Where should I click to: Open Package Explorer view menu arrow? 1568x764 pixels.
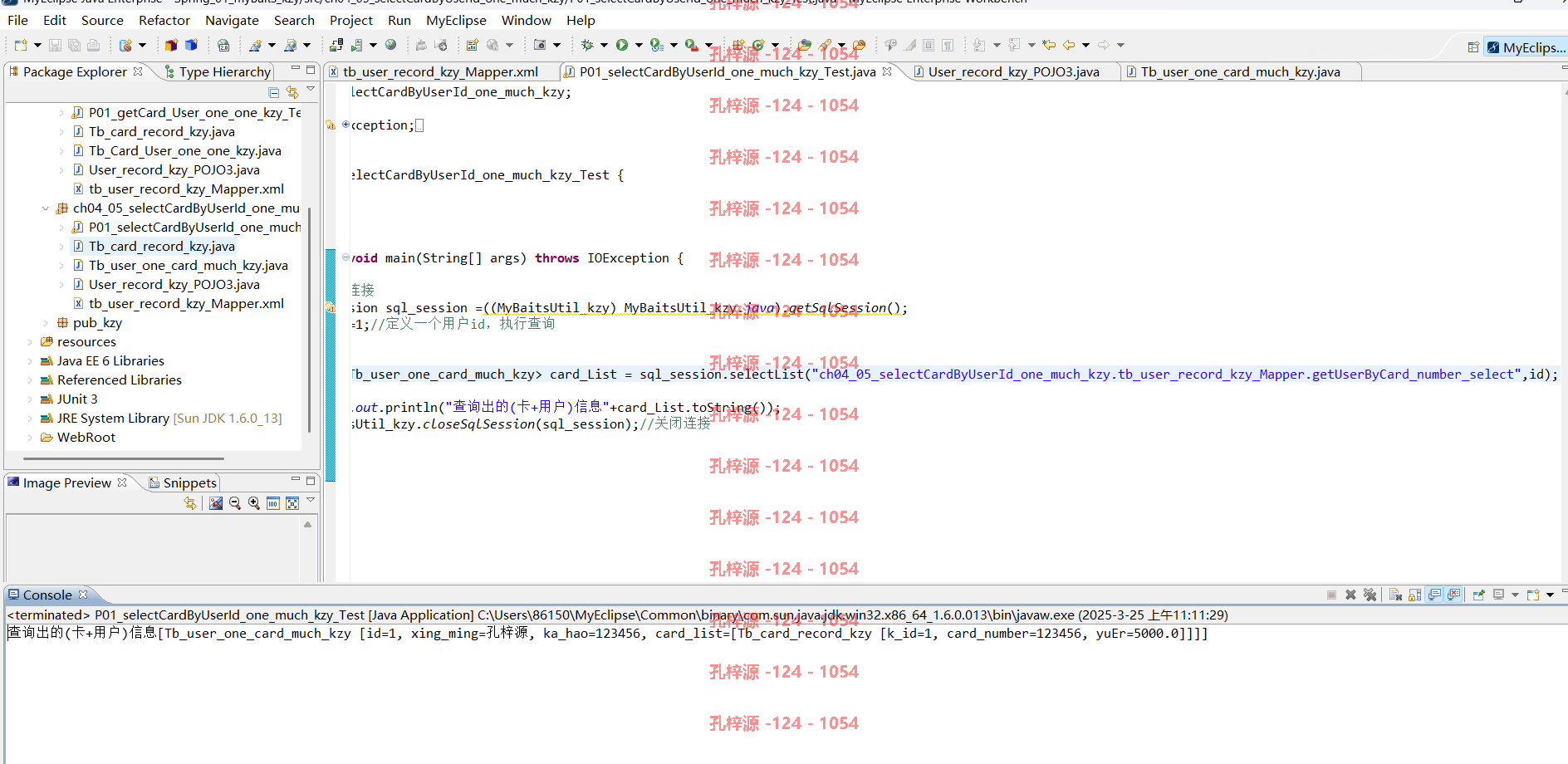[311, 90]
